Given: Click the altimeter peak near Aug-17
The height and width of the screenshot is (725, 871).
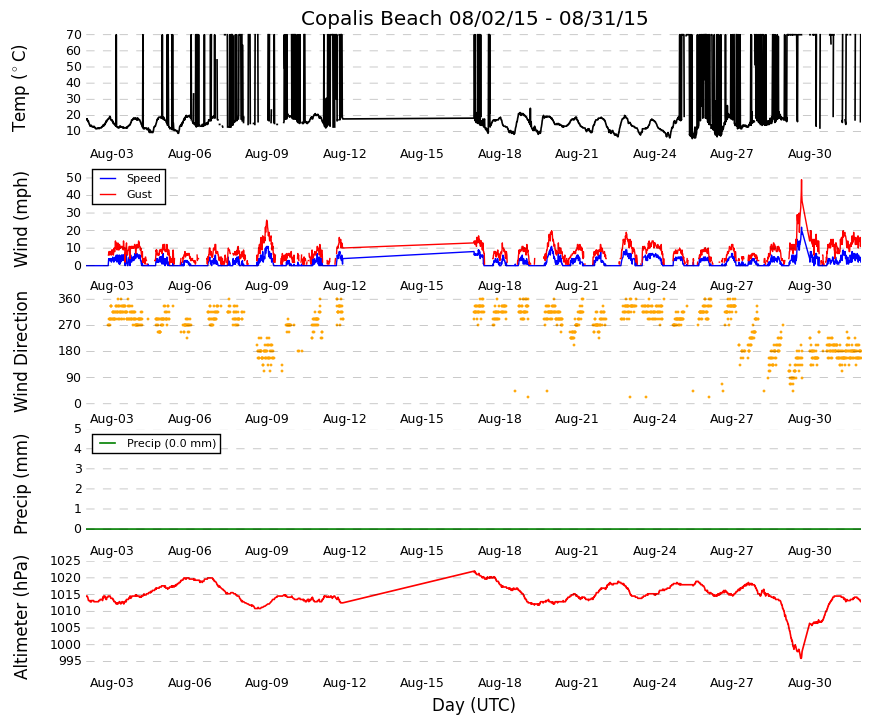Looking at the screenshot, I should click(473, 571).
